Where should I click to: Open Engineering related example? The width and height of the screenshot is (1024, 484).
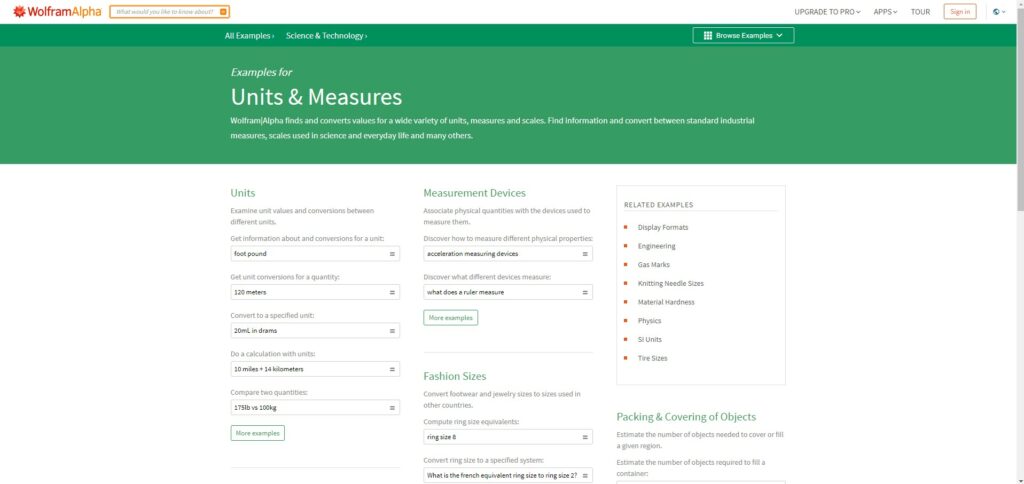point(656,246)
